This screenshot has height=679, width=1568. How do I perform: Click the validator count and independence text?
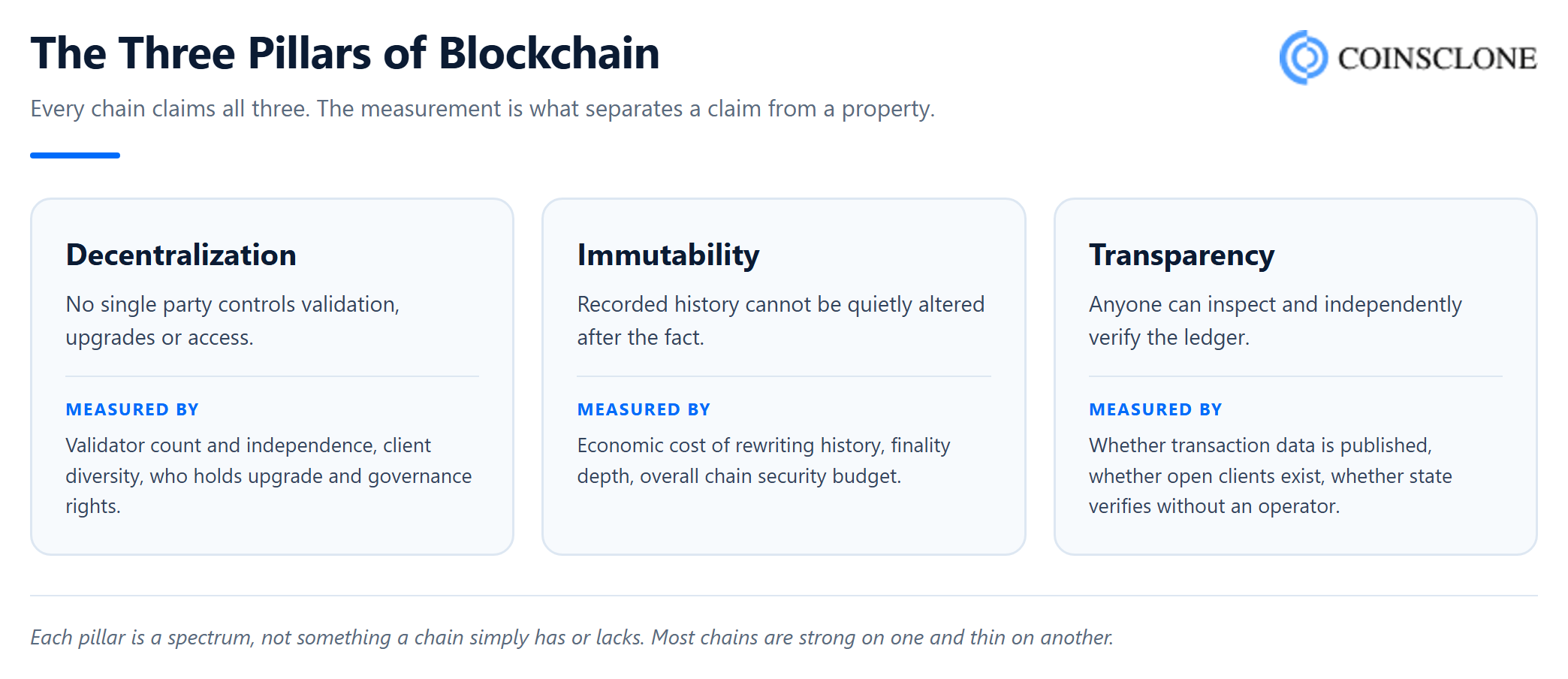[269, 475]
